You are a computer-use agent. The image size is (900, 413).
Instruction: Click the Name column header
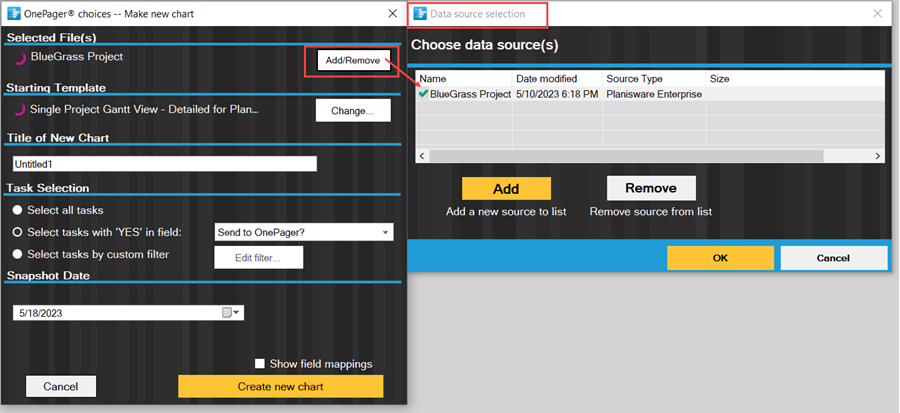(464, 79)
